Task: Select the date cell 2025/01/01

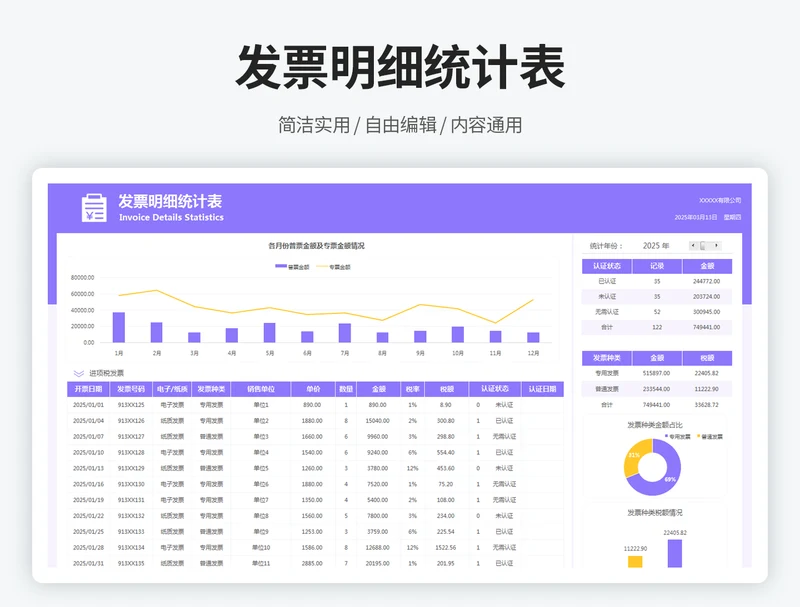Action: point(88,405)
